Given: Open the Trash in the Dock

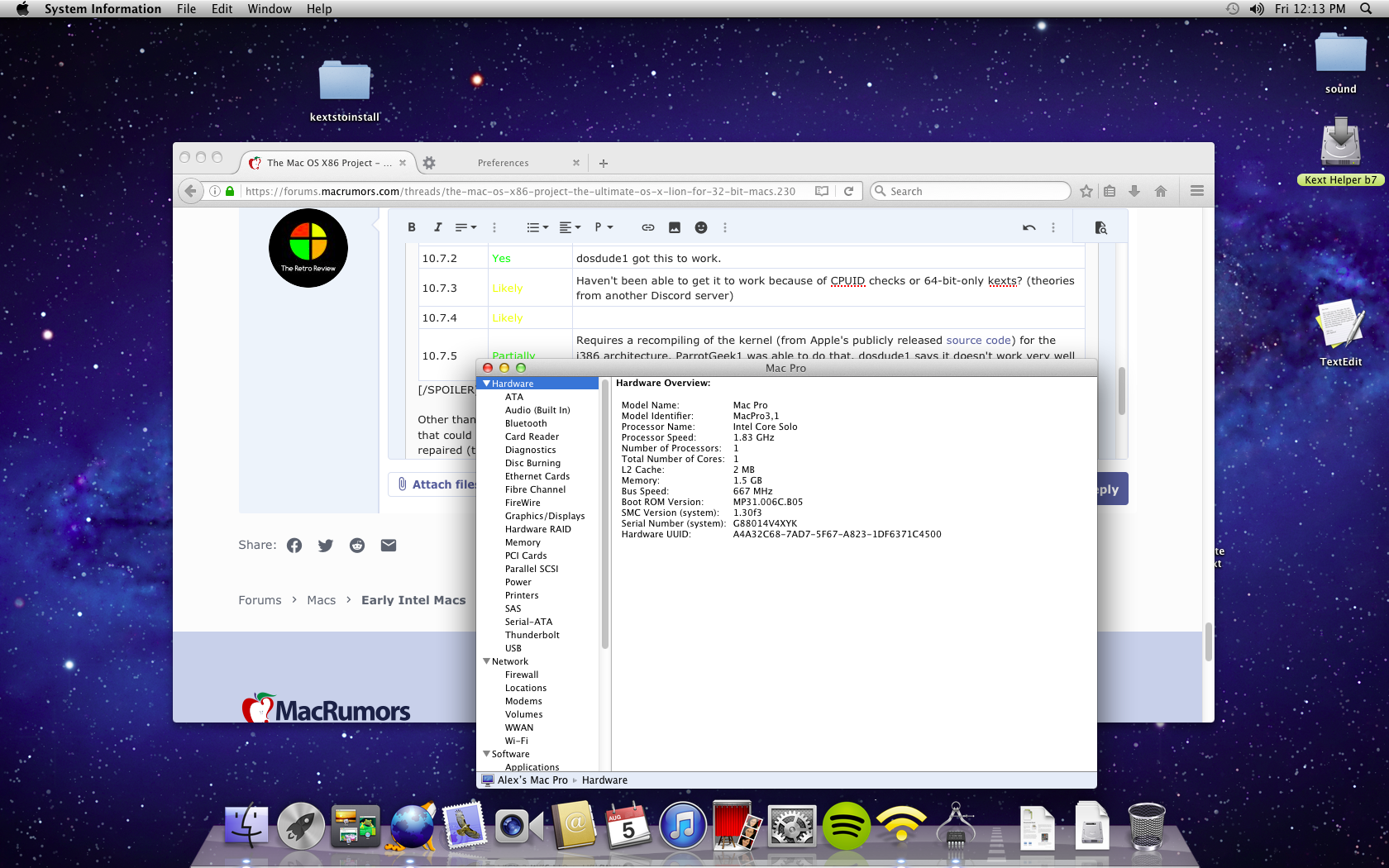Looking at the screenshot, I should [x=1147, y=825].
